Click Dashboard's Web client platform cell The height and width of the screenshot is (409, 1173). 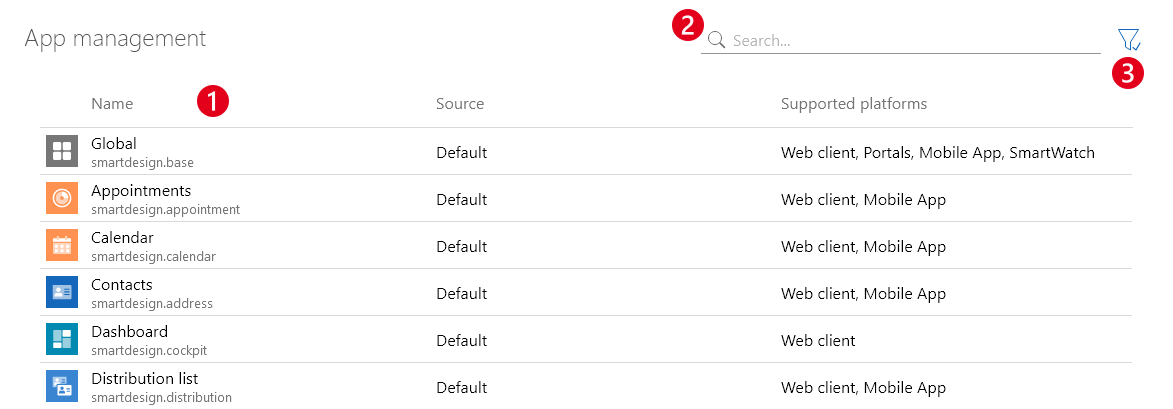pos(818,341)
